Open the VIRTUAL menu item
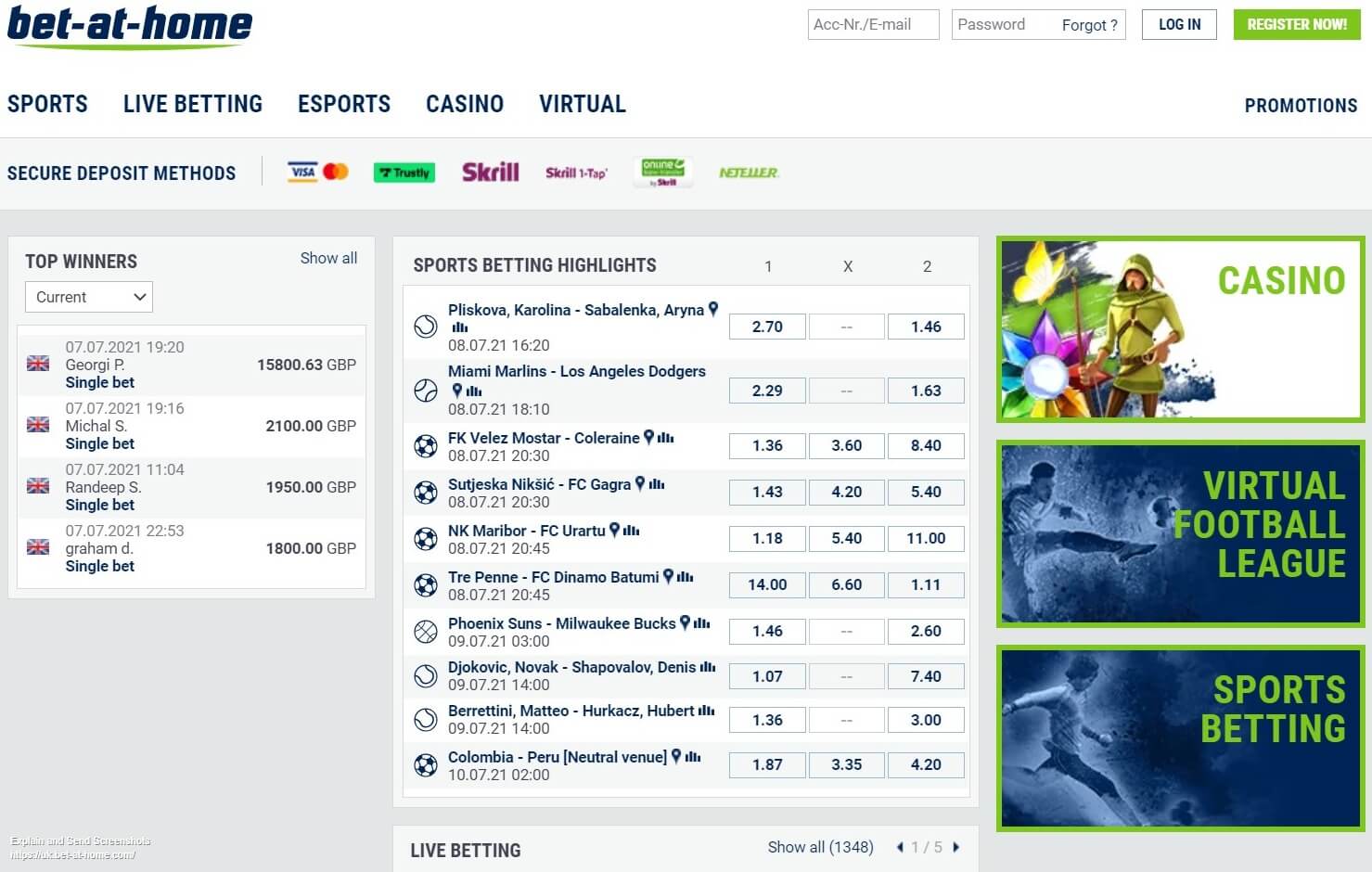The height and width of the screenshot is (872, 1372). 583,104
